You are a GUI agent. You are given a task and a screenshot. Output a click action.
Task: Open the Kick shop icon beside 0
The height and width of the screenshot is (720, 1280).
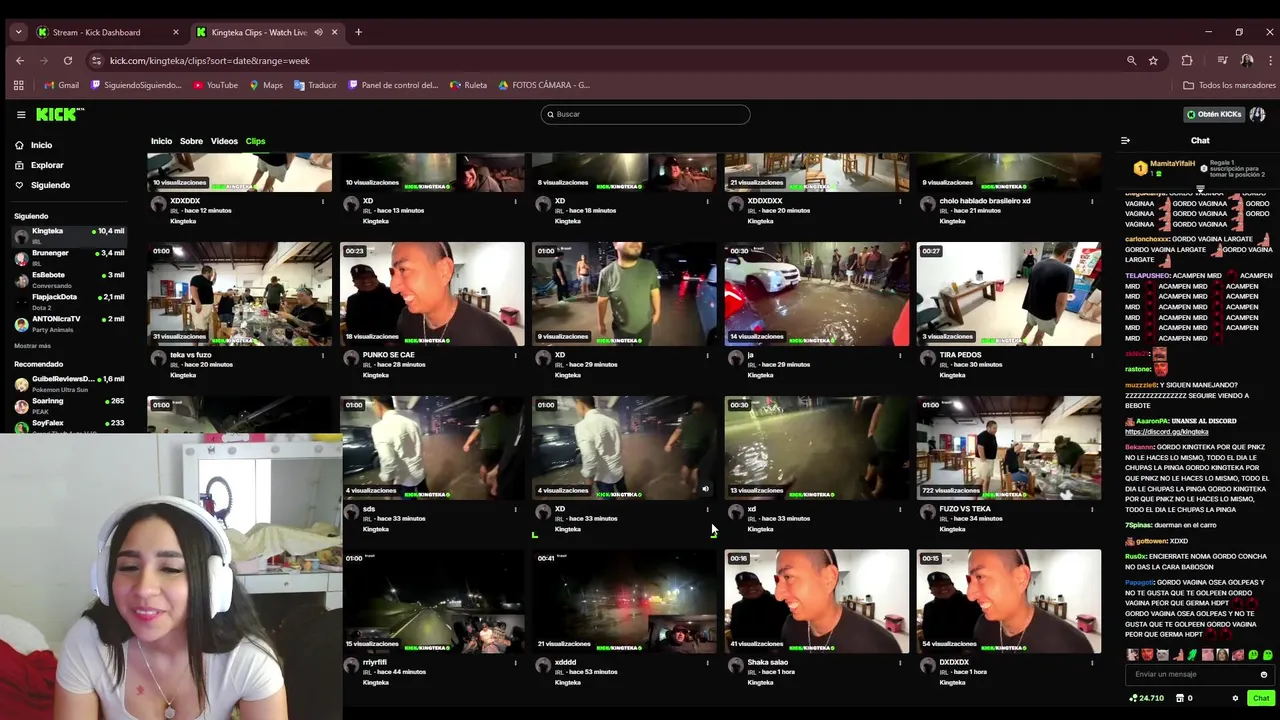pos(1179,698)
